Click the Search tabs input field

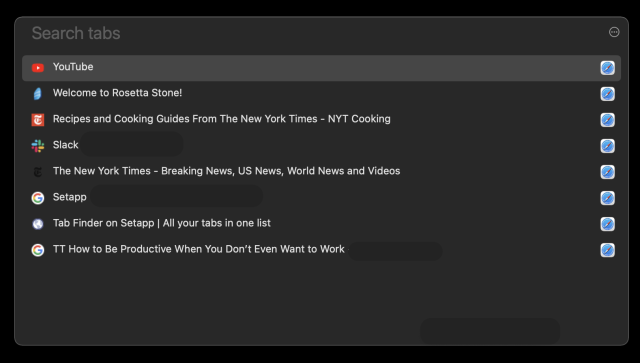(x=314, y=33)
